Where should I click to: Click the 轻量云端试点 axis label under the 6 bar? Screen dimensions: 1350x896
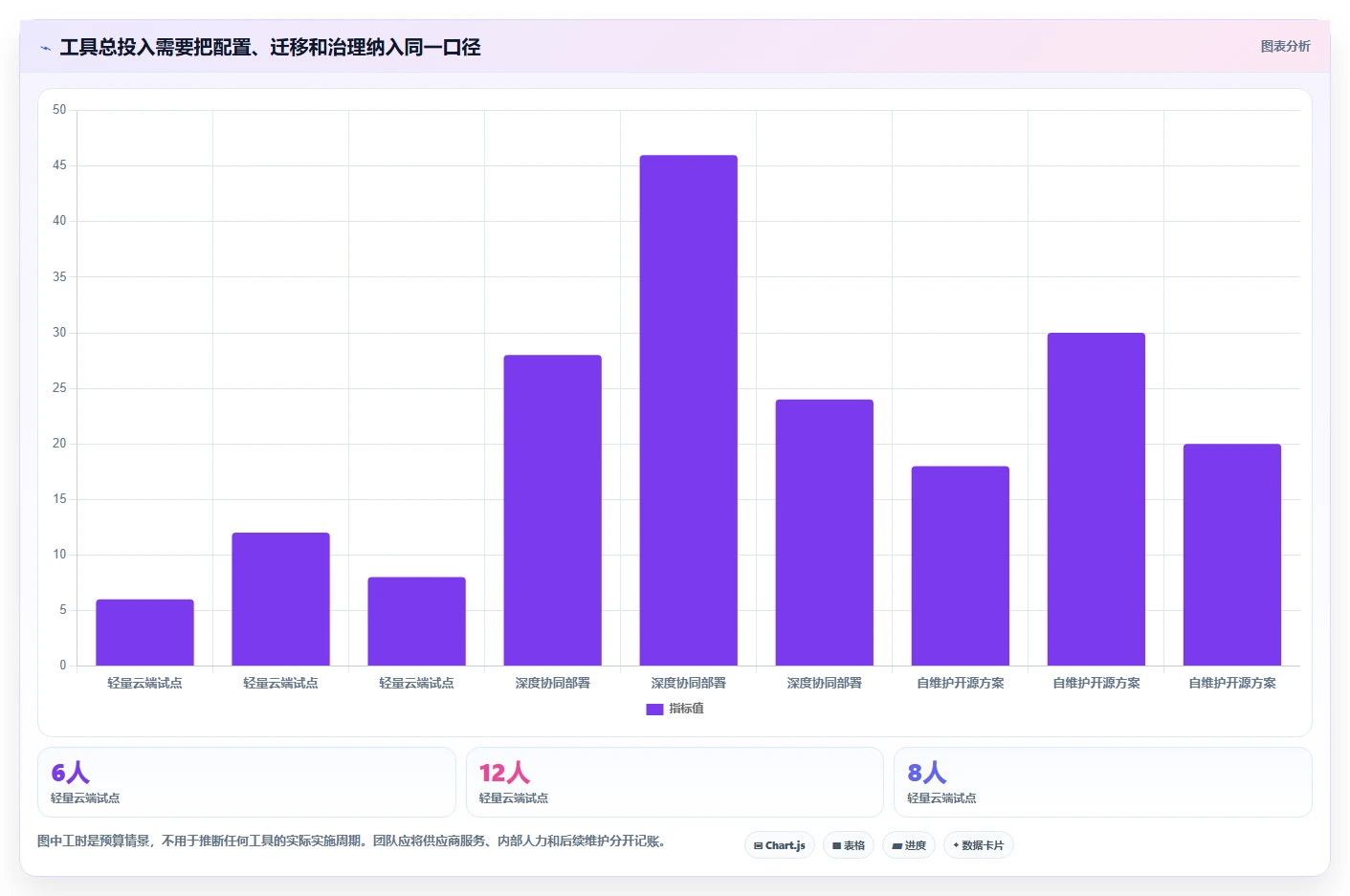(x=144, y=683)
